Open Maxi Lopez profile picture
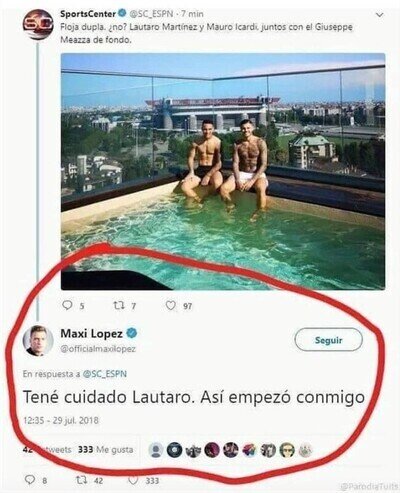Viewport: 400px width, 493px height. [x=38, y=340]
